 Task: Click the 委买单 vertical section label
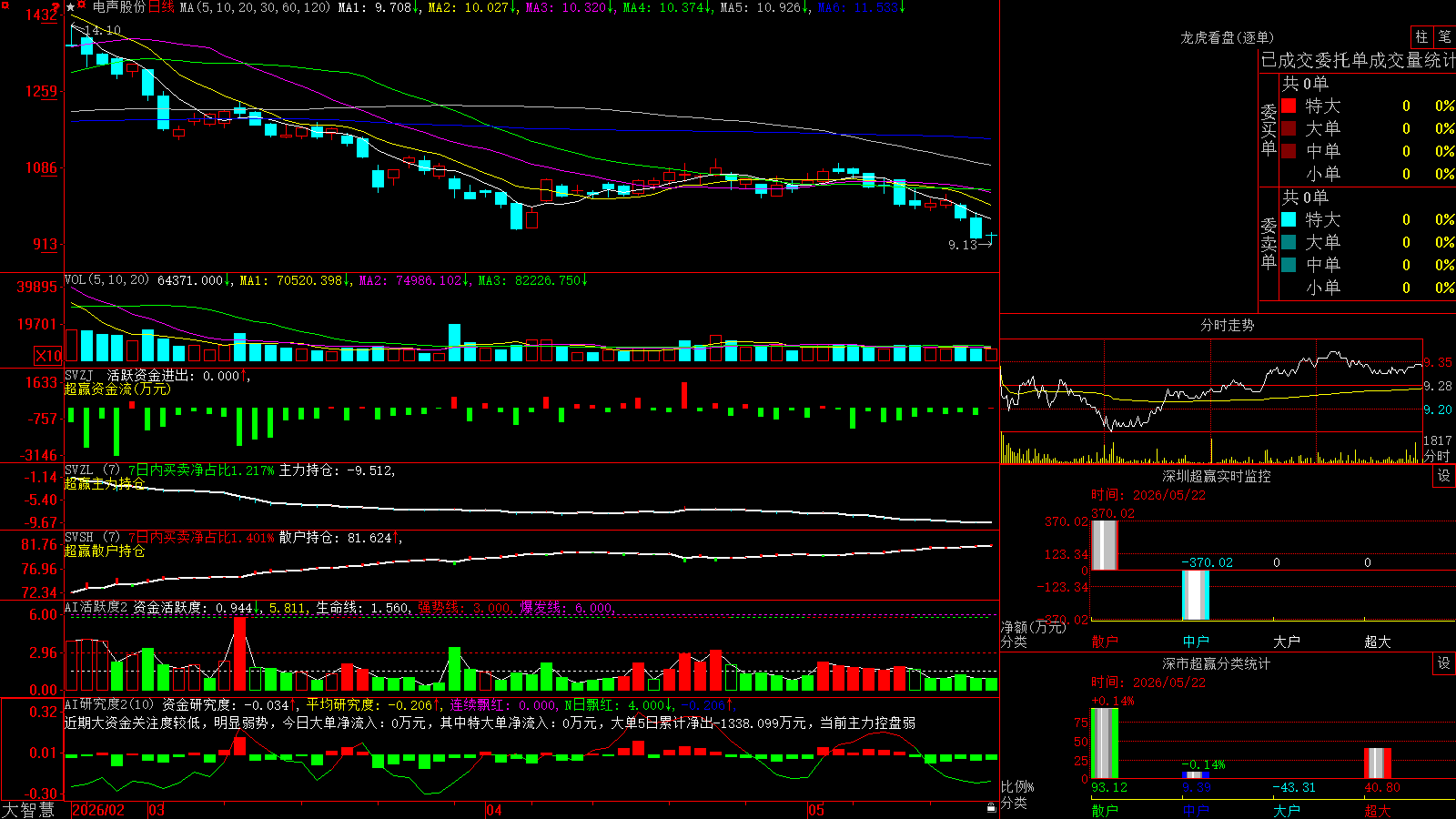click(1269, 130)
